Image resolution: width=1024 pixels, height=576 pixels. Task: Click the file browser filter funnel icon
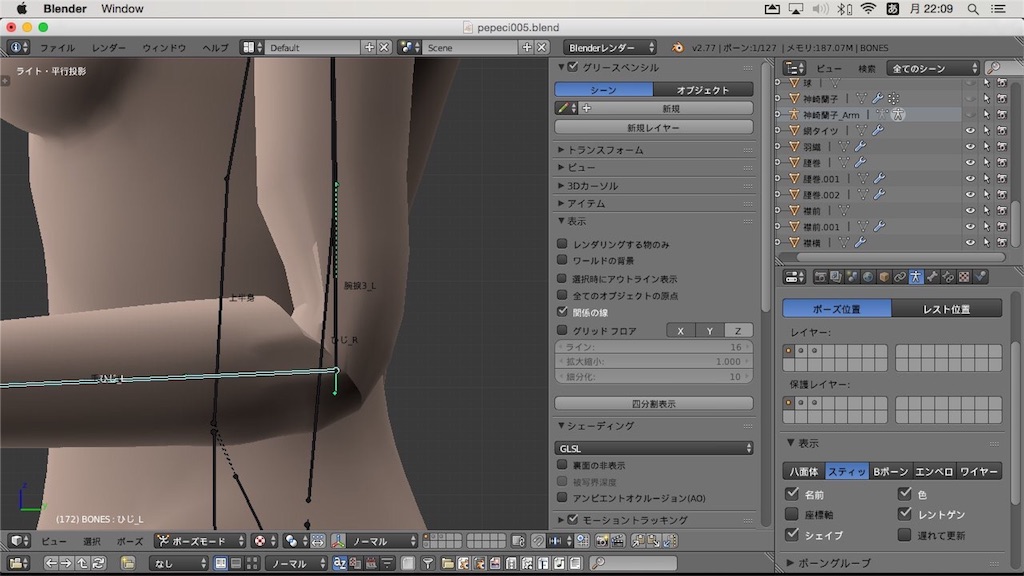[x=428, y=563]
